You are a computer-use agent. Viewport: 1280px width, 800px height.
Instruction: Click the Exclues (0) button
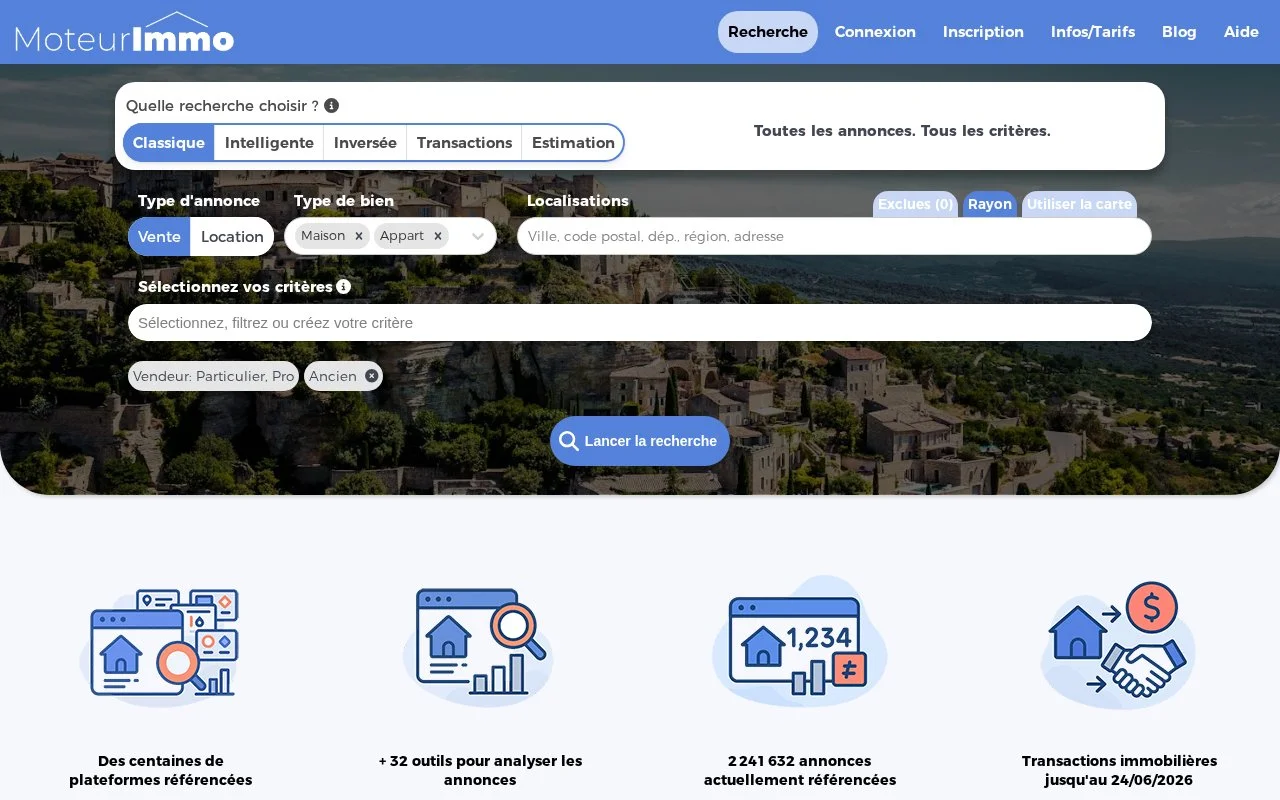[915, 204]
